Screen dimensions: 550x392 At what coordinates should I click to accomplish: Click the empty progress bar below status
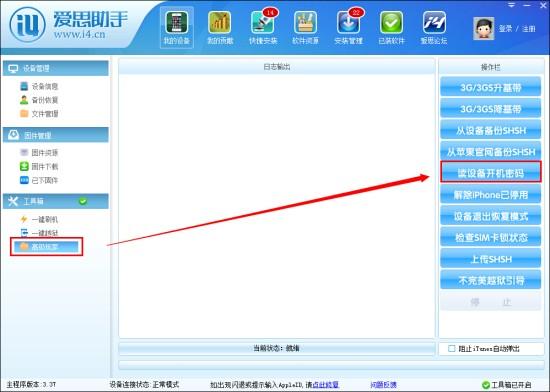[331, 365]
